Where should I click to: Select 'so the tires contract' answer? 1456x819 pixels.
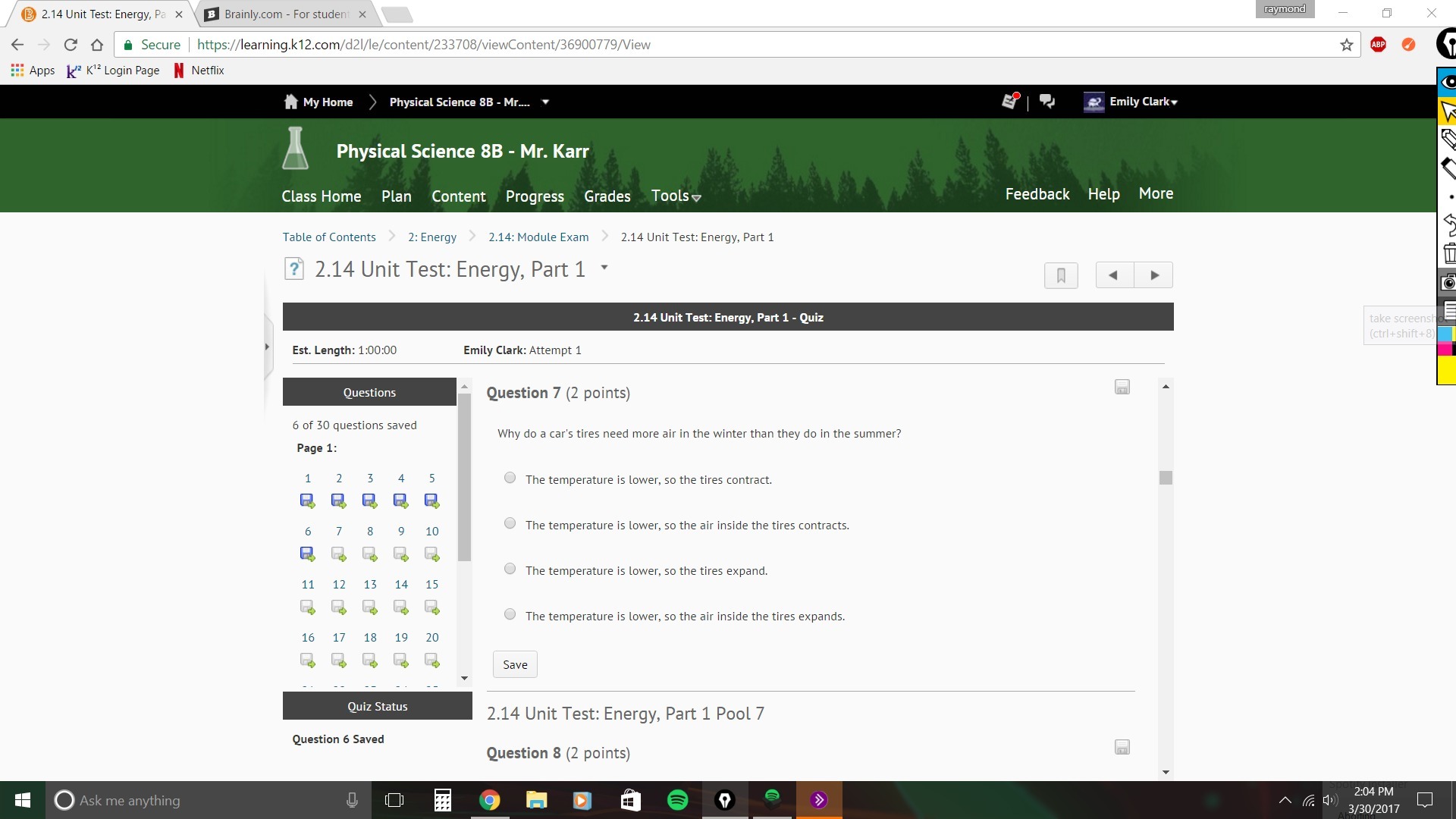[510, 478]
